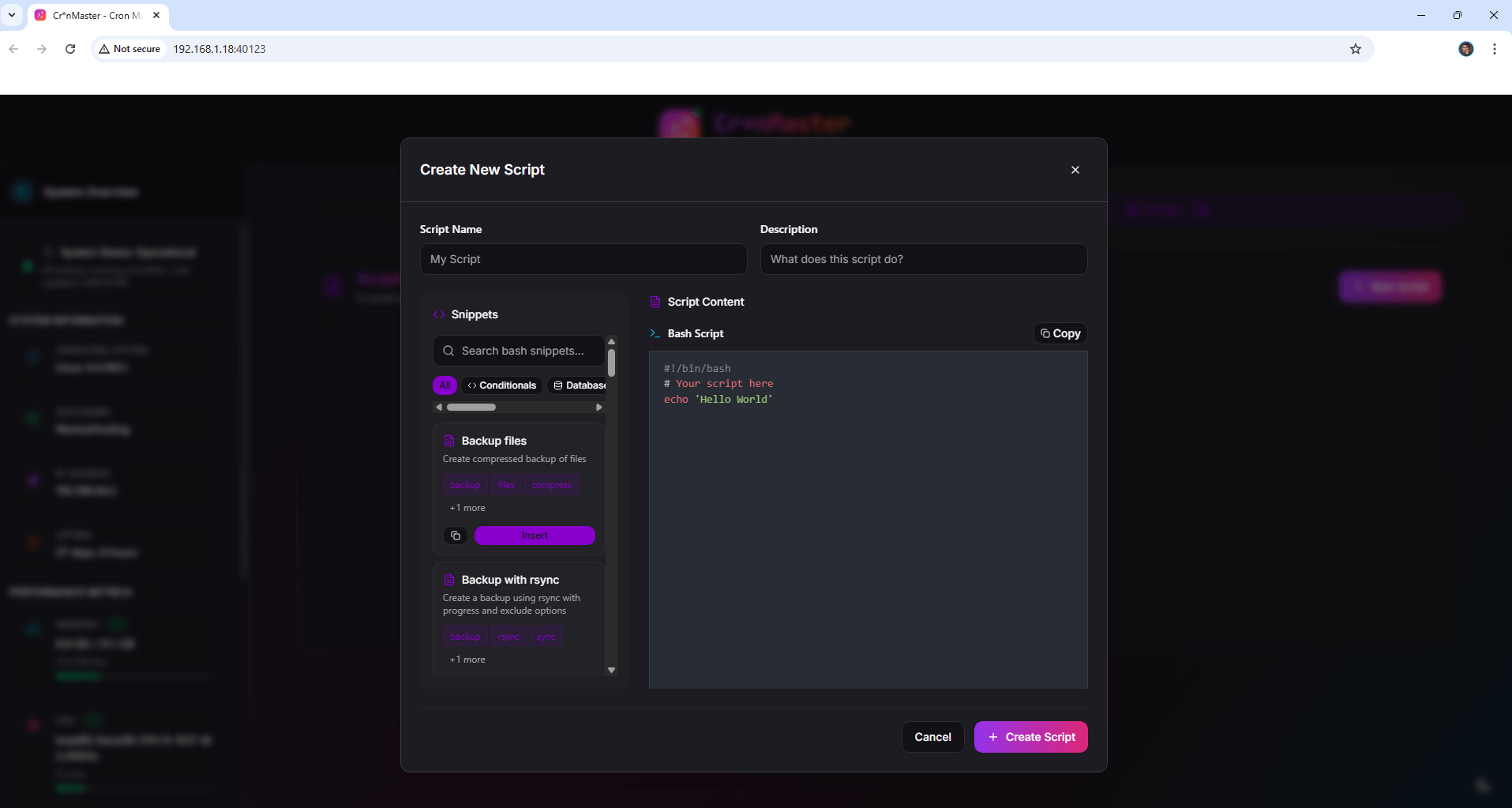Click the magnifier icon in snippet search

(448, 351)
